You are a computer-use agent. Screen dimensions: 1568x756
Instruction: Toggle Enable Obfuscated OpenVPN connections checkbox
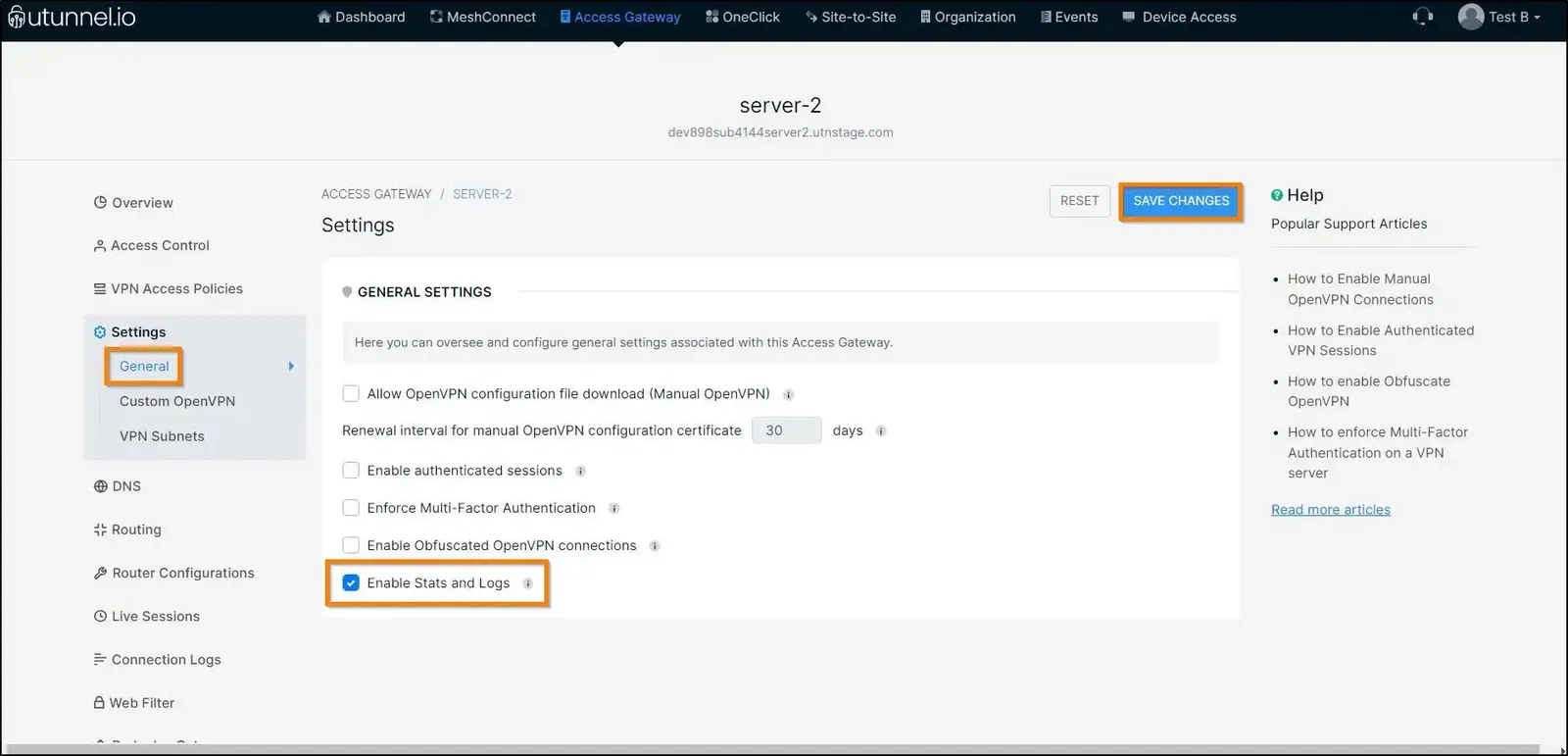click(351, 544)
